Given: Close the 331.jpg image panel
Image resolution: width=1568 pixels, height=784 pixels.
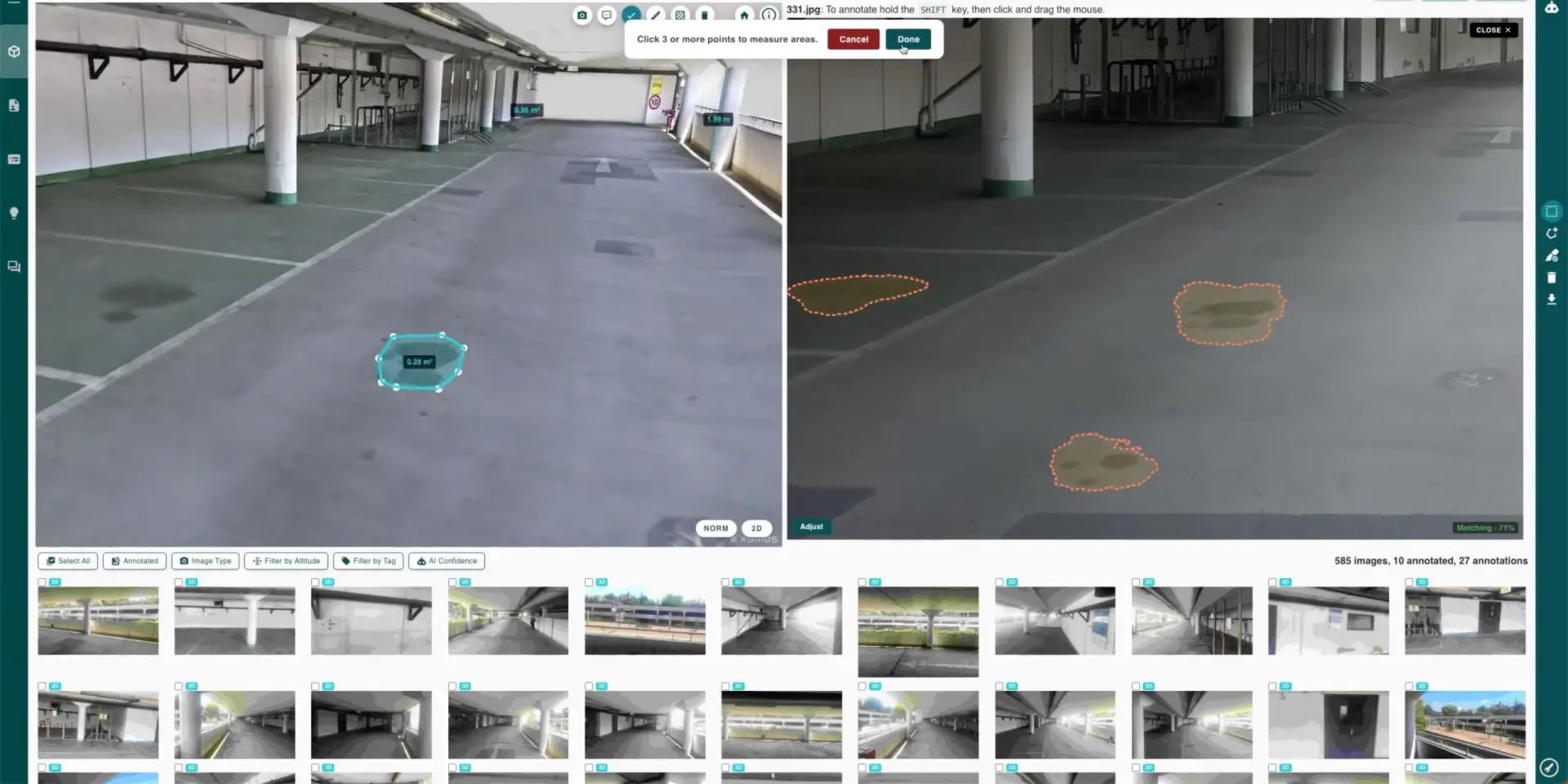Looking at the screenshot, I should coord(1493,30).
